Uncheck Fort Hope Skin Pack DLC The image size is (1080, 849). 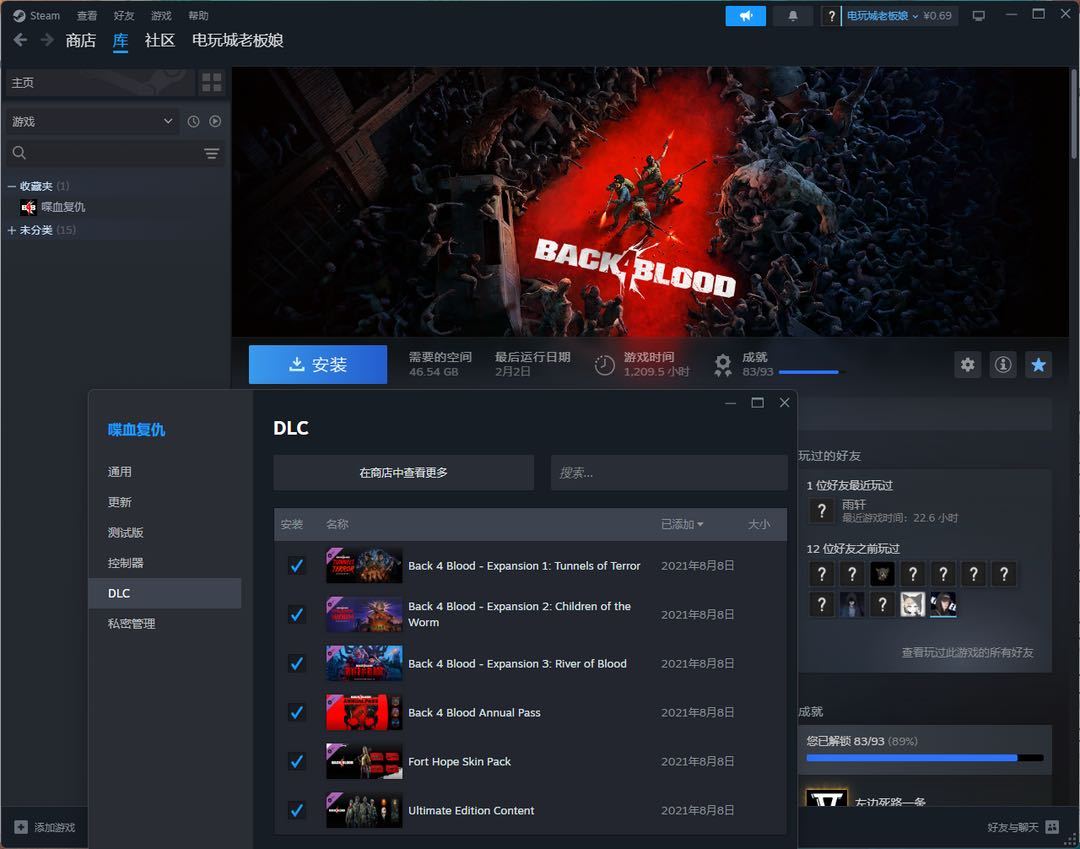(x=297, y=761)
